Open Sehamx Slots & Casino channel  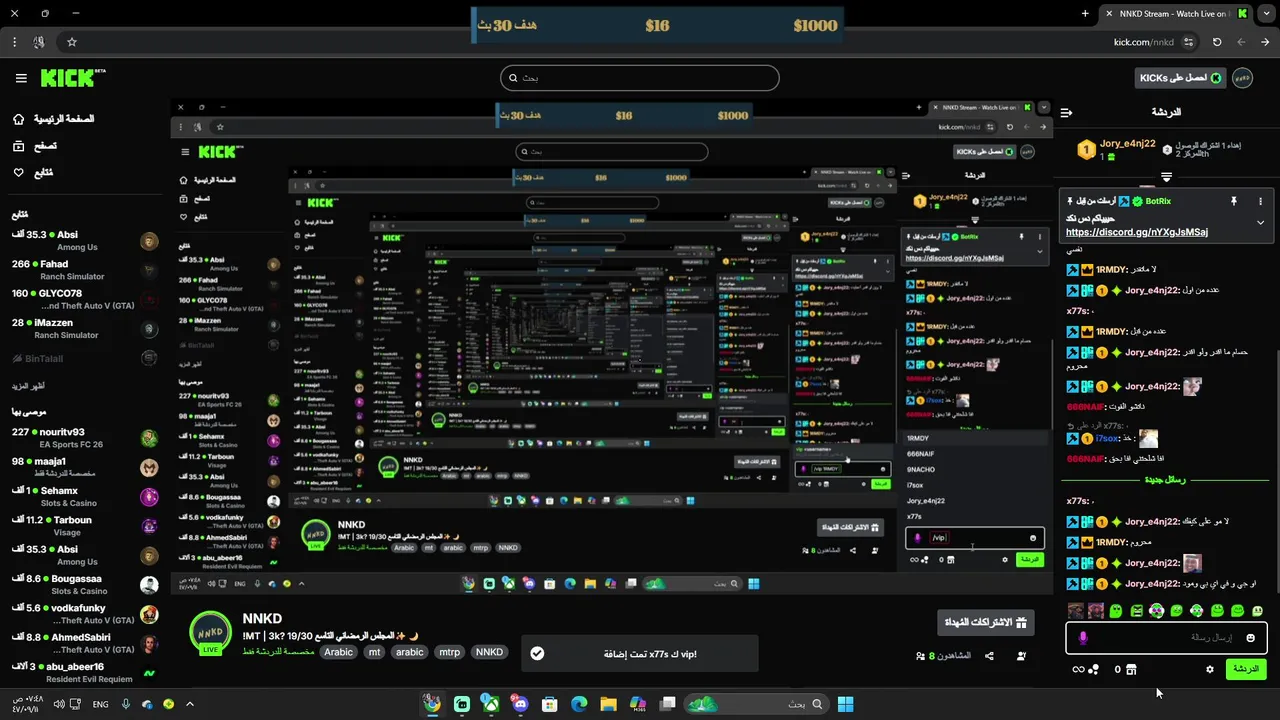[85, 497]
